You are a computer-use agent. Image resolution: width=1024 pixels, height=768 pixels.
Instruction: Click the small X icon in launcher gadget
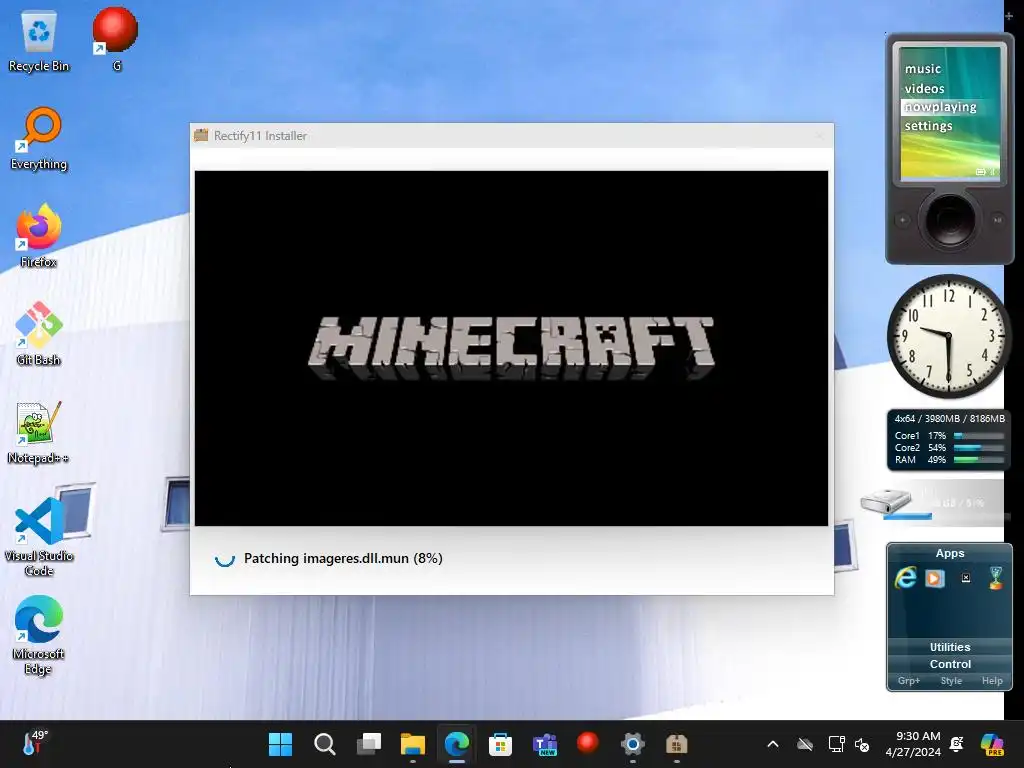click(966, 578)
